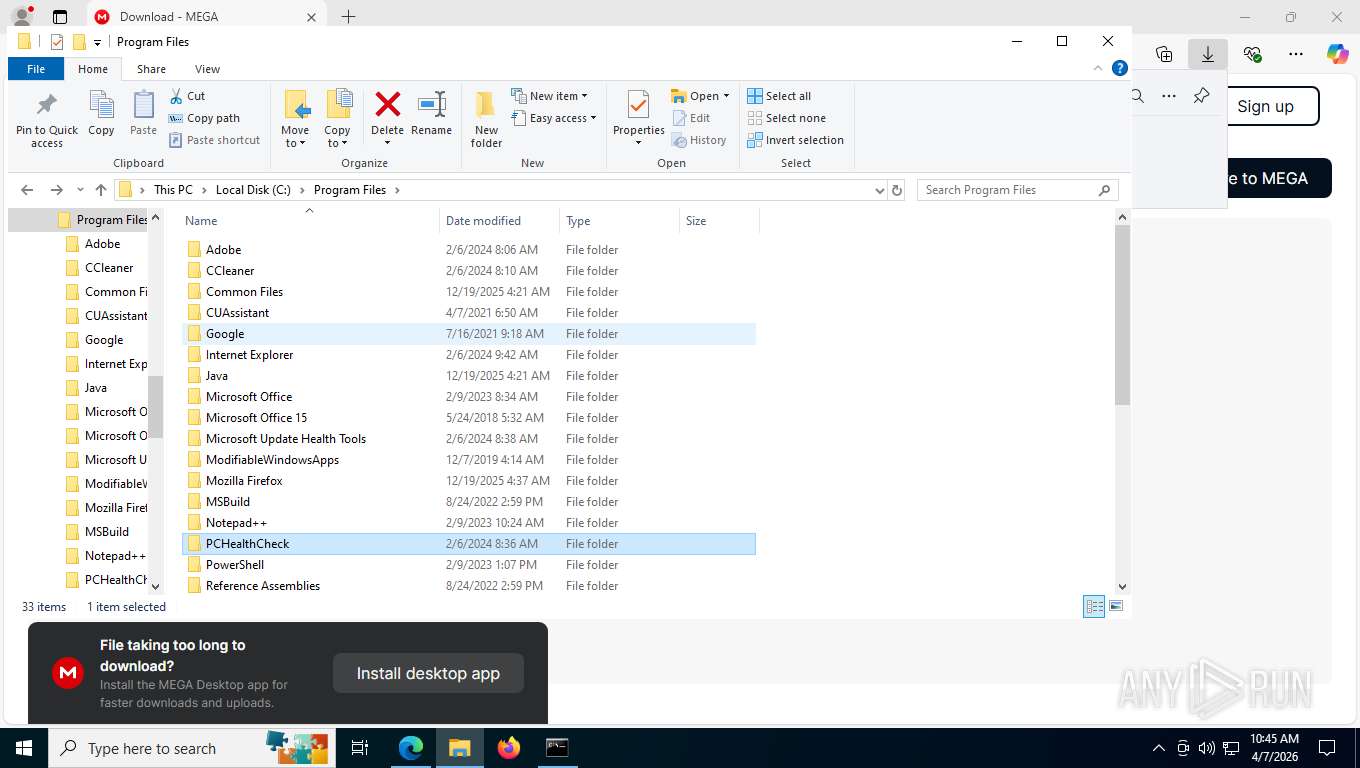Switch to the Share ribbon tab
Viewport: 1360px width, 768px height.
[152, 69]
